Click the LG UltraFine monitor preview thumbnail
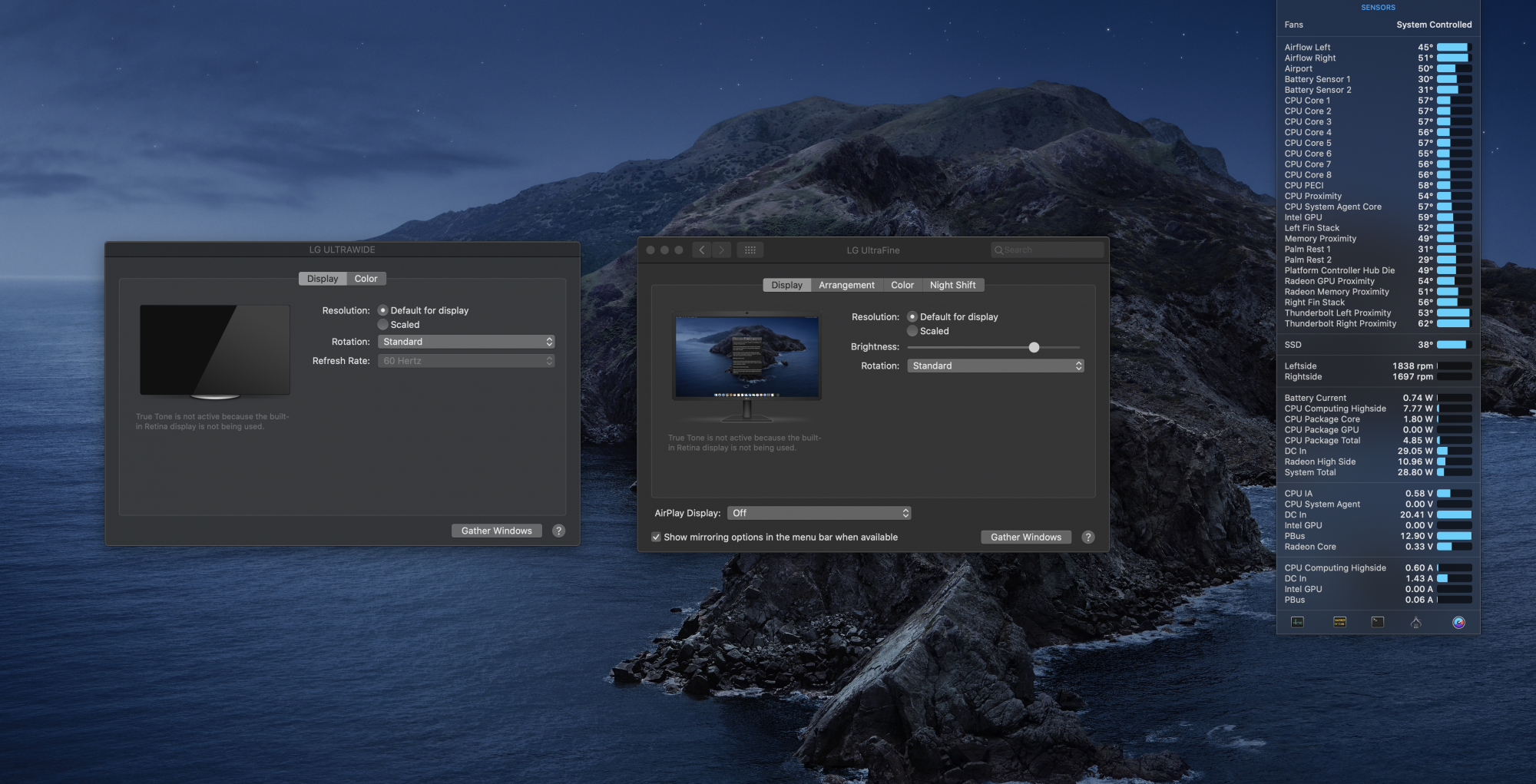Screen dimensions: 1536x784 pyautogui.click(x=746, y=366)
